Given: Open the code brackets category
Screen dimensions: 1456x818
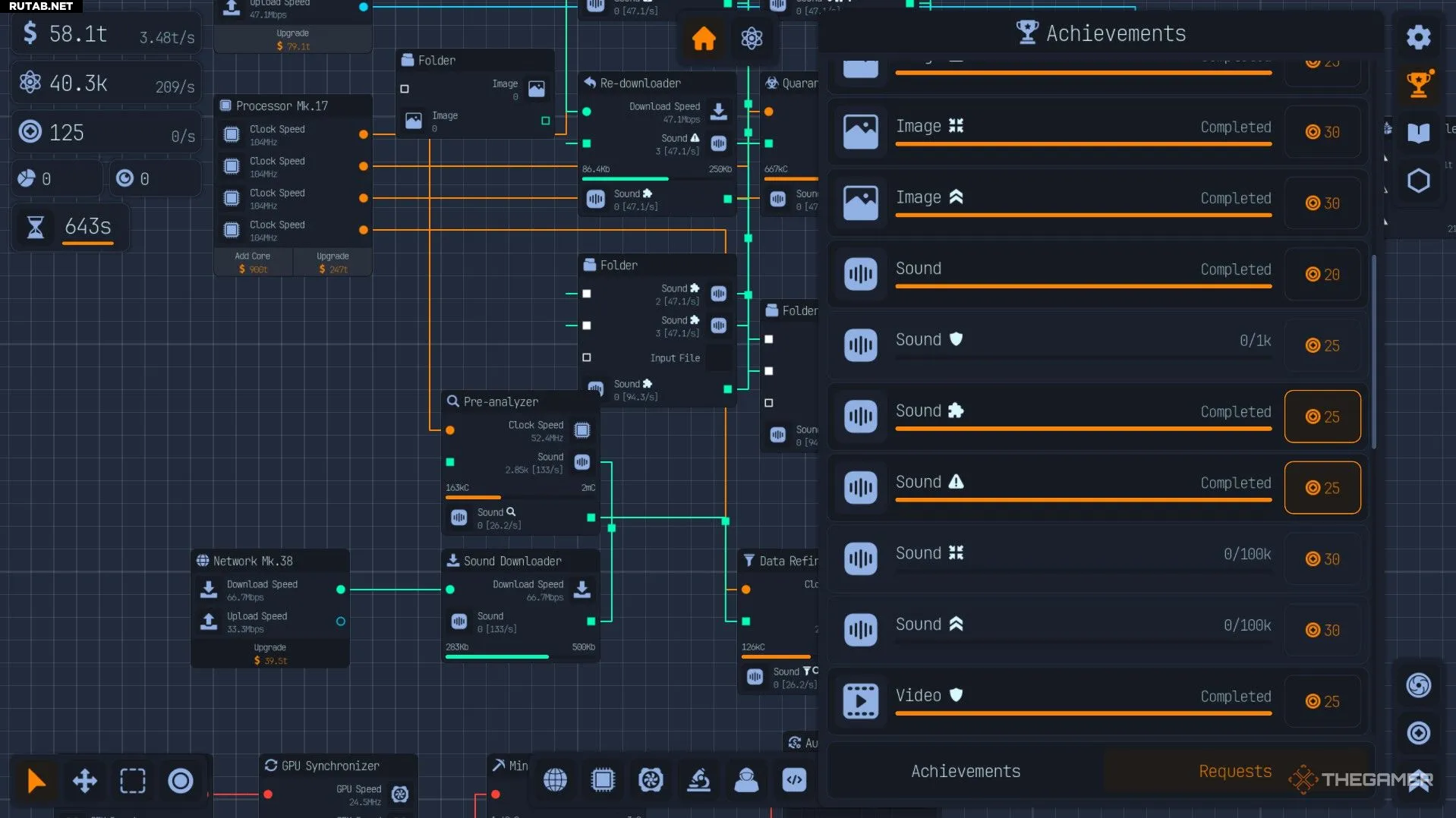Looking at the screenshot, I should click(794, 779).
